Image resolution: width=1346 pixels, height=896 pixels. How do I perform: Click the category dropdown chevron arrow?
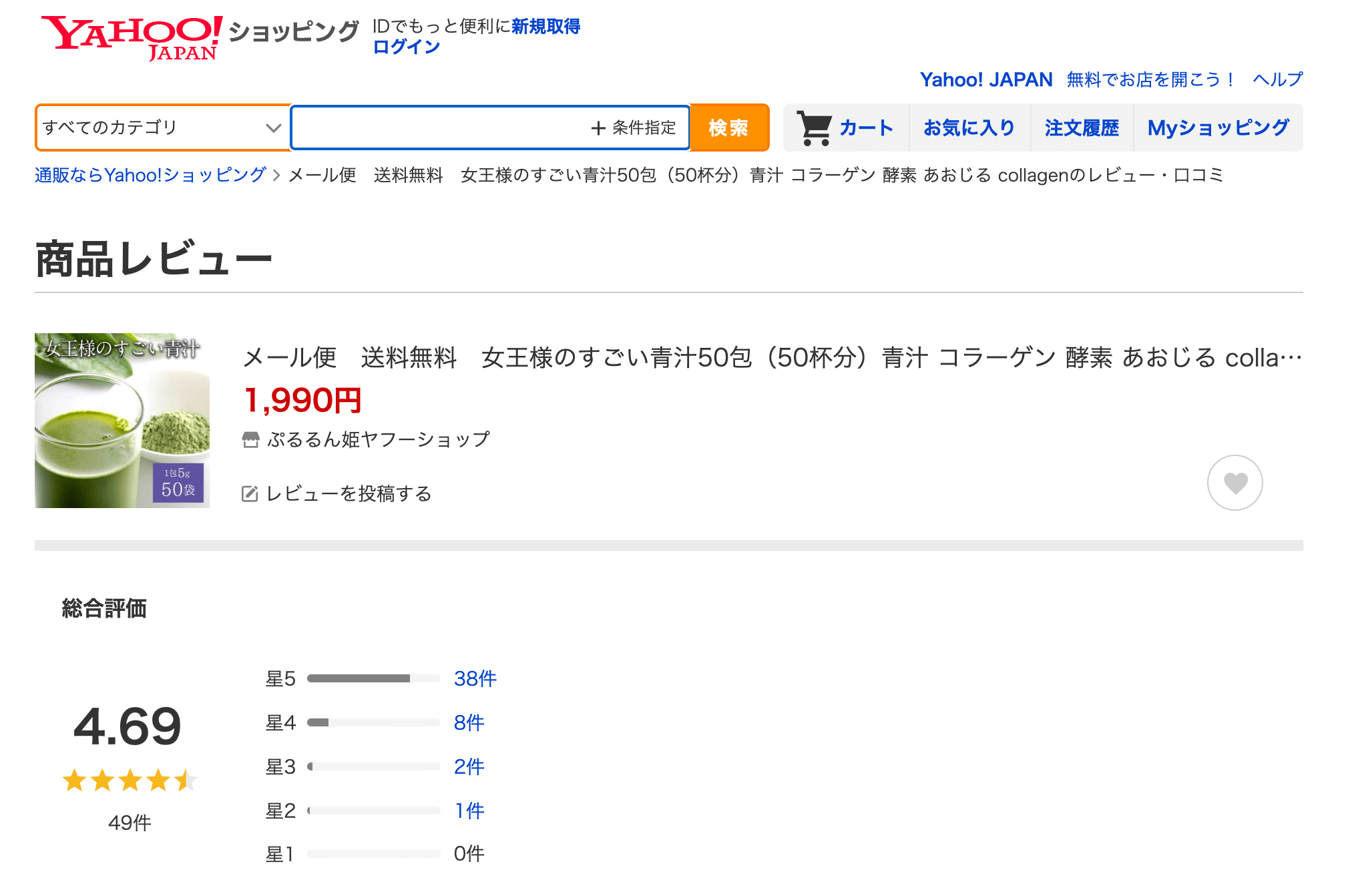click(x=273, y=128)
